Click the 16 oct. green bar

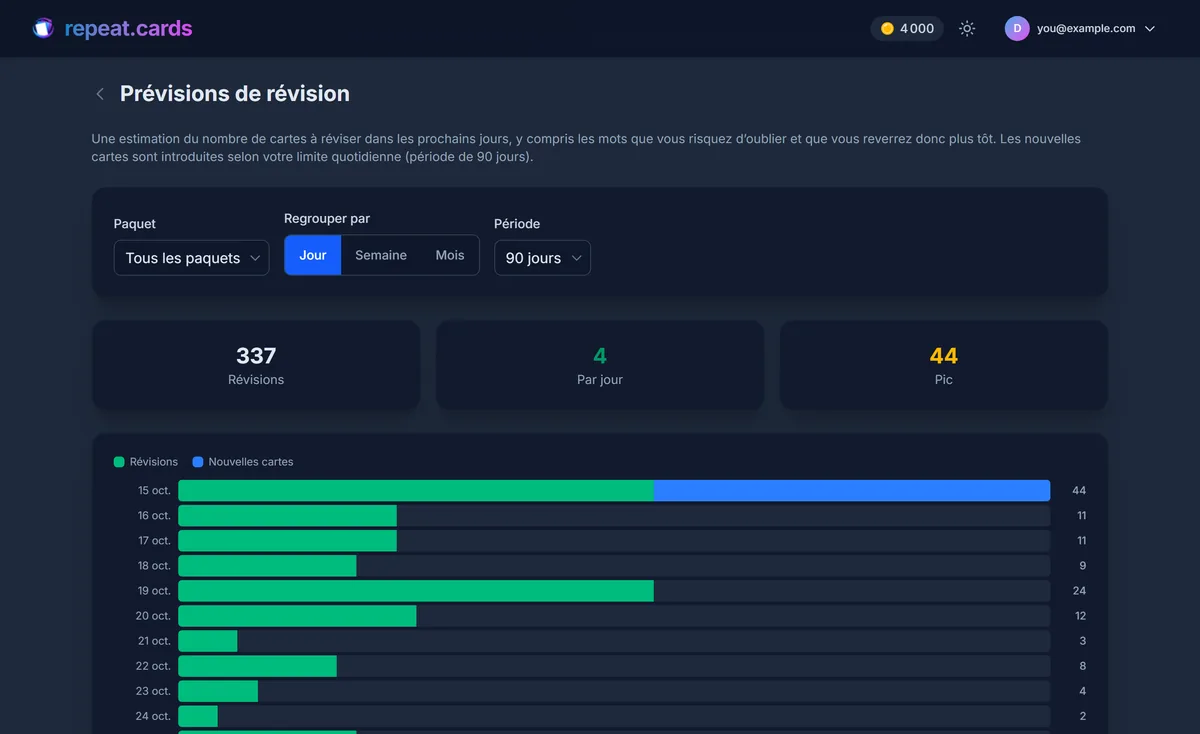[288, 515]
